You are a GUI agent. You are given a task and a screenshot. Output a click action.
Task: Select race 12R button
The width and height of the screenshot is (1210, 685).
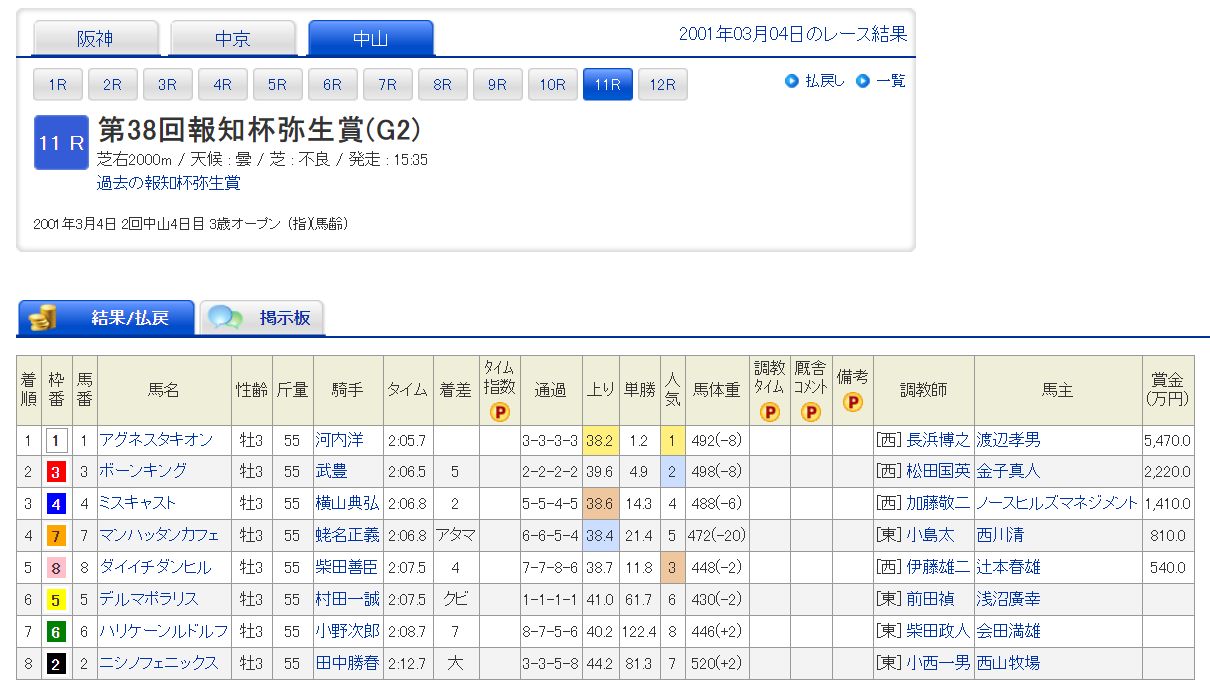point(662,85)
